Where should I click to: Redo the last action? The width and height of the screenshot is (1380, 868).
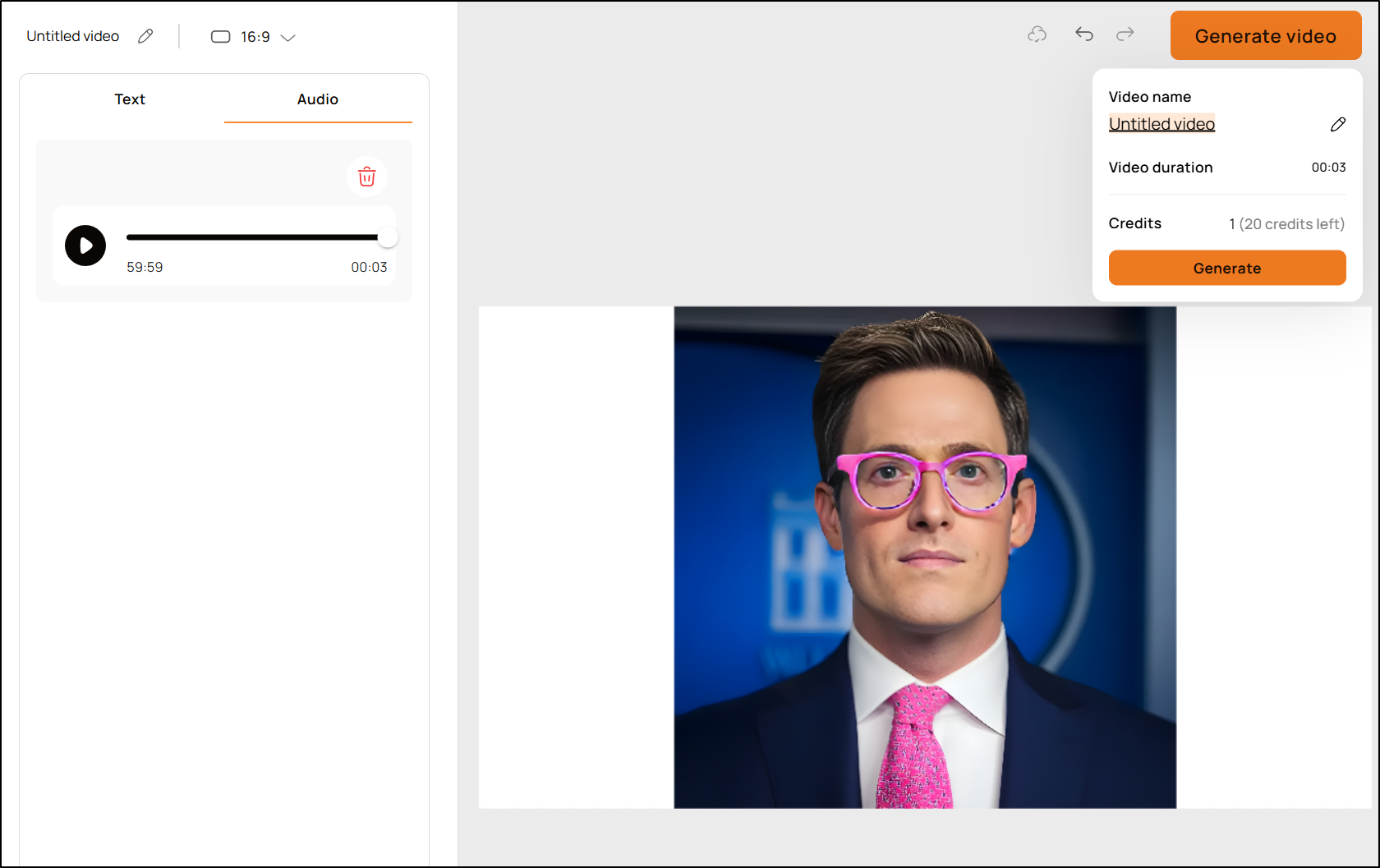[x=1125, y=34]
